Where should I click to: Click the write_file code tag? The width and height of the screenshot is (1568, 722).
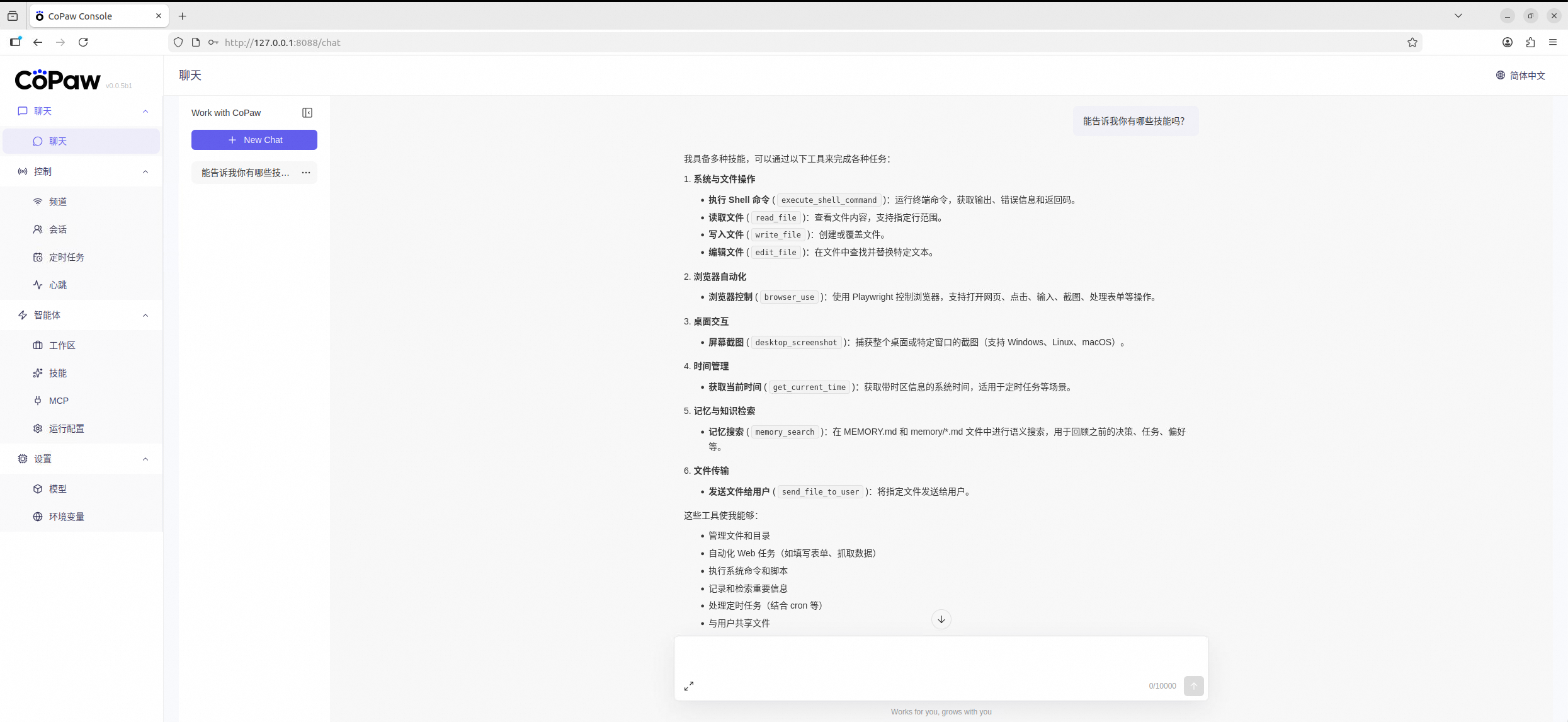(778, 234)
